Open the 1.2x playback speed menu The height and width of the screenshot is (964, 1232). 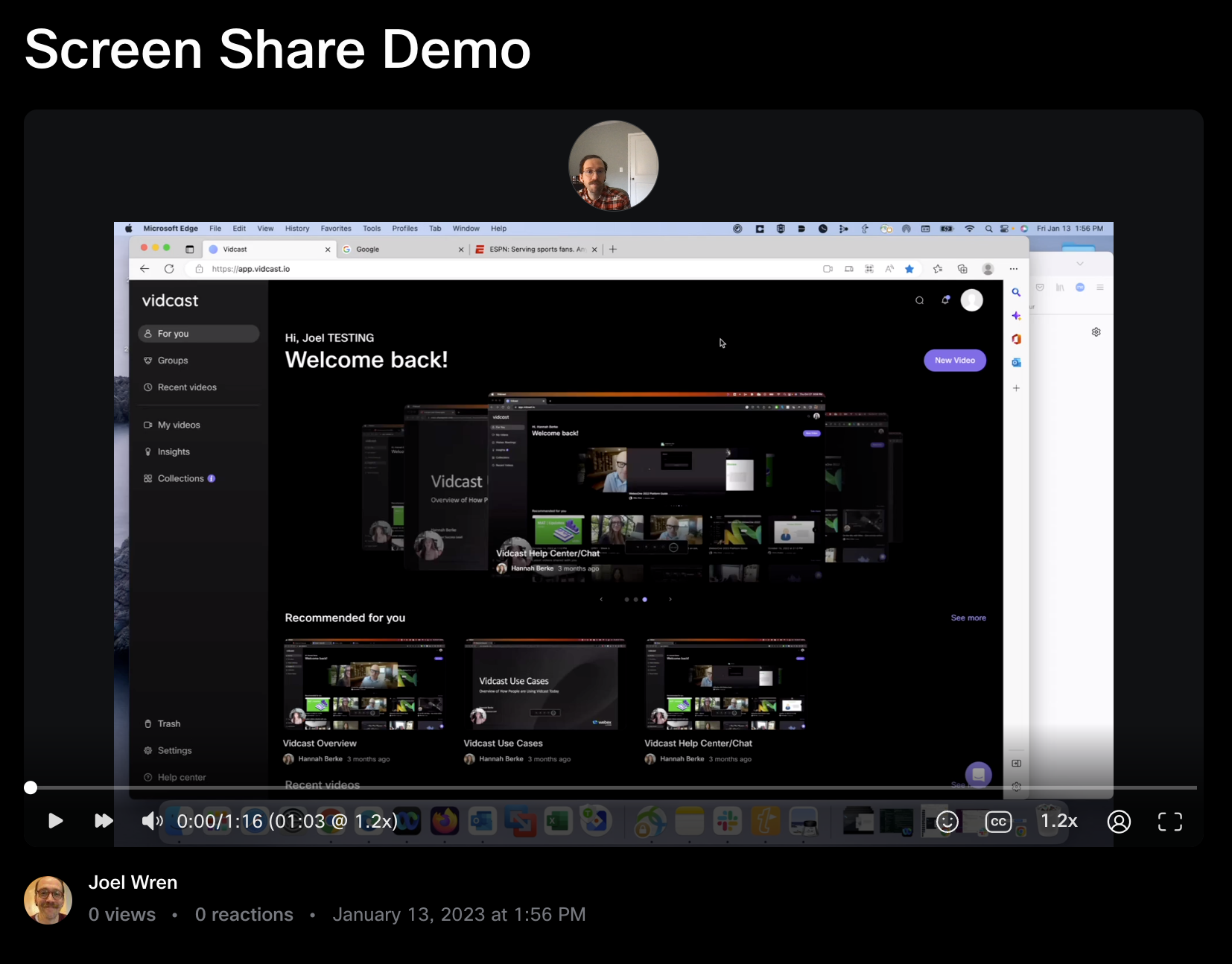tap(1058, 821)
